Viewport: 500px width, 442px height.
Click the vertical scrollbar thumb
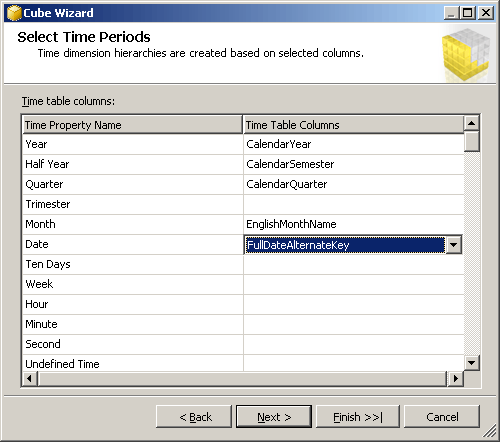[471, 141]
